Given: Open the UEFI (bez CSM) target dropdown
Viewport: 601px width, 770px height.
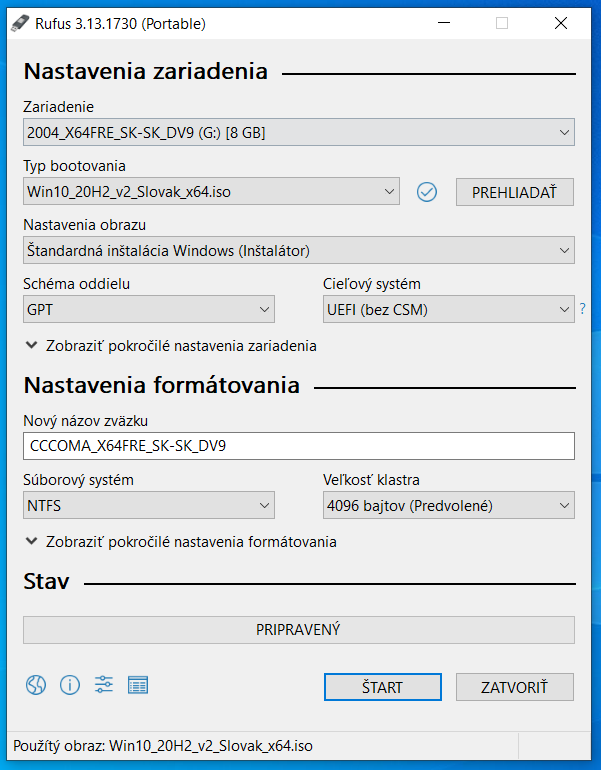Looking at the screenshot, I should tap(449, 309).
